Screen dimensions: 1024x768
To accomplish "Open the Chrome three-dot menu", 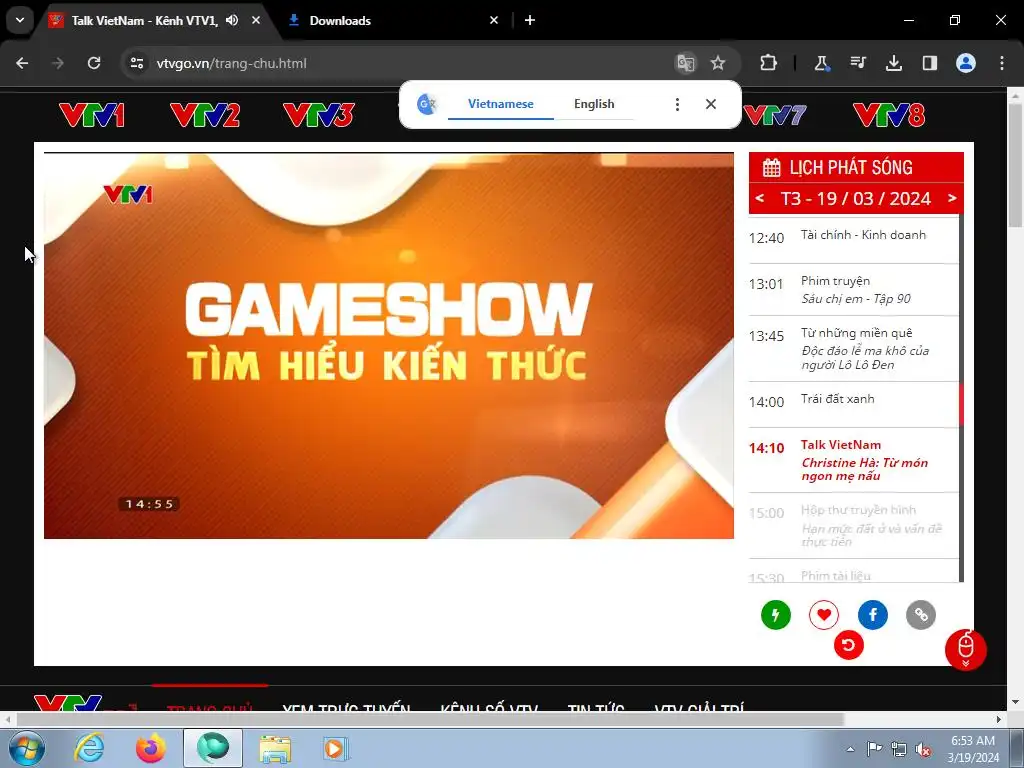I will tap(1002, 63).
